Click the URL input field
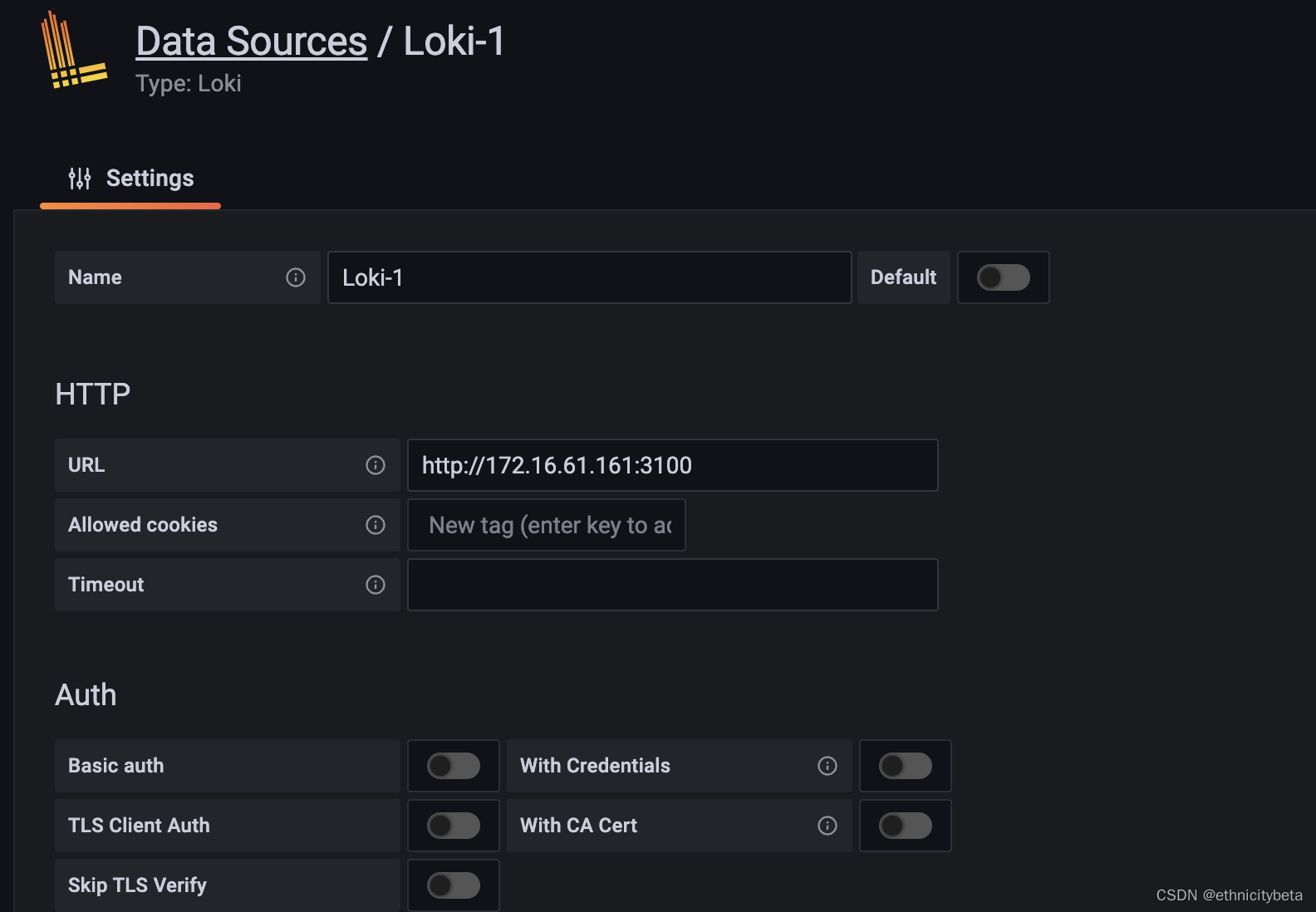The width and height of the screenshot is (1316, 912). (672, 465)
